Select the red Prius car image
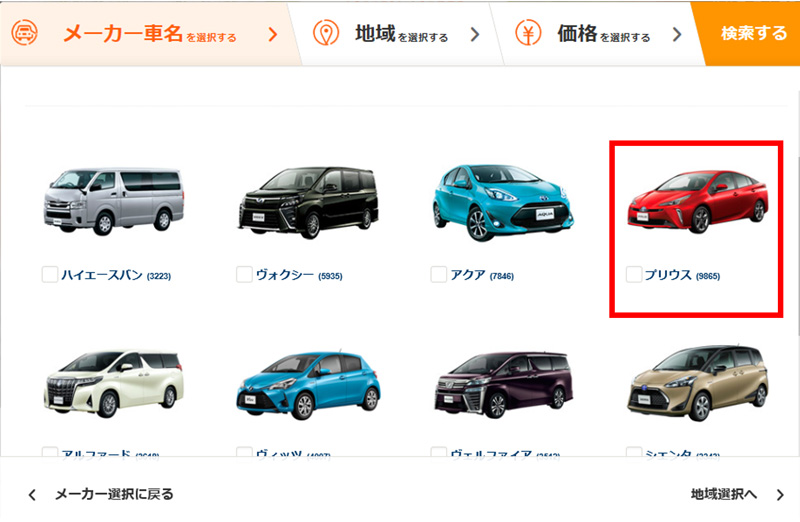Viewport: 800px width, 522px height. coord(697,202)
